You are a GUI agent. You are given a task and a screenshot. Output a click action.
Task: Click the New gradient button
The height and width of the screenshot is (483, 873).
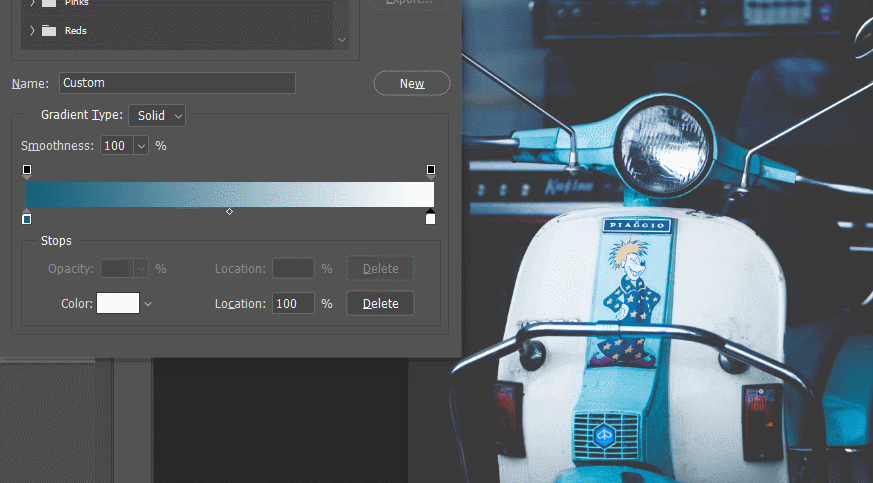411,83
